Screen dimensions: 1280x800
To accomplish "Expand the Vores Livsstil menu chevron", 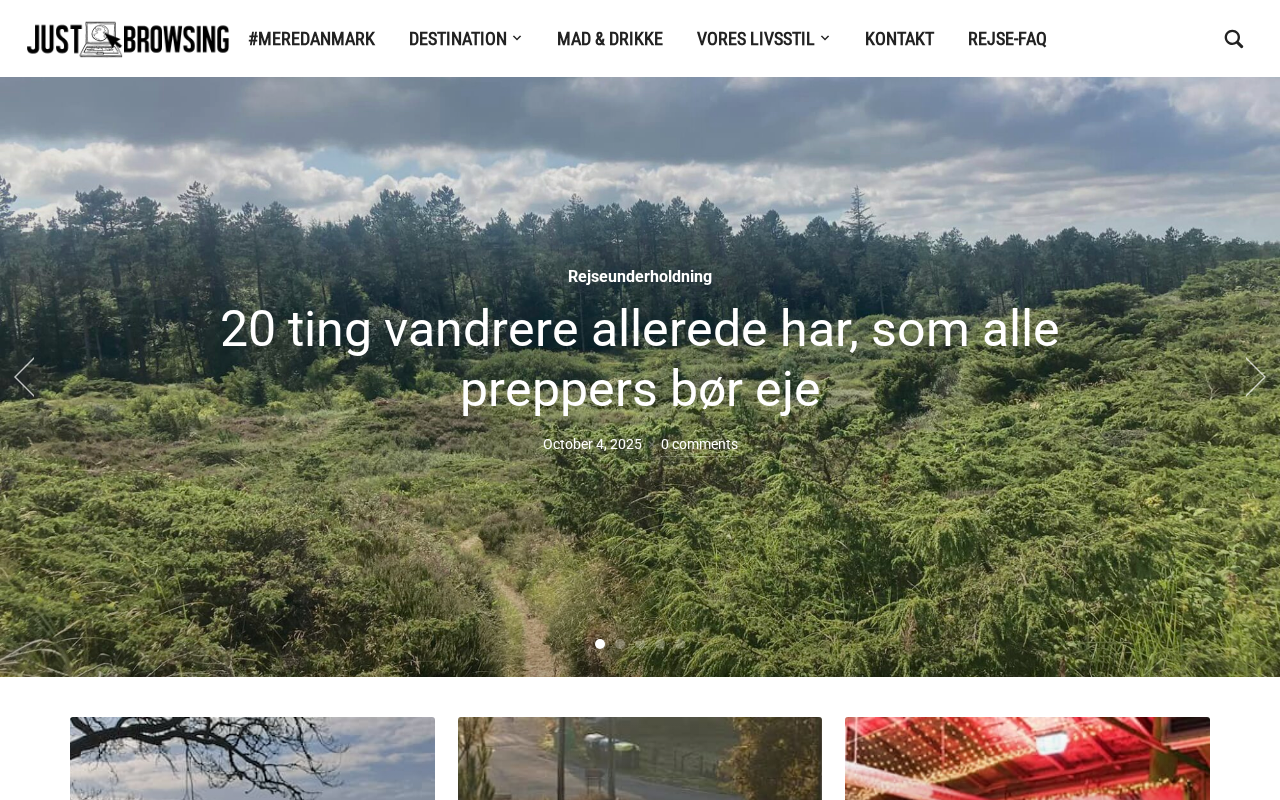I will pos(825,39).
